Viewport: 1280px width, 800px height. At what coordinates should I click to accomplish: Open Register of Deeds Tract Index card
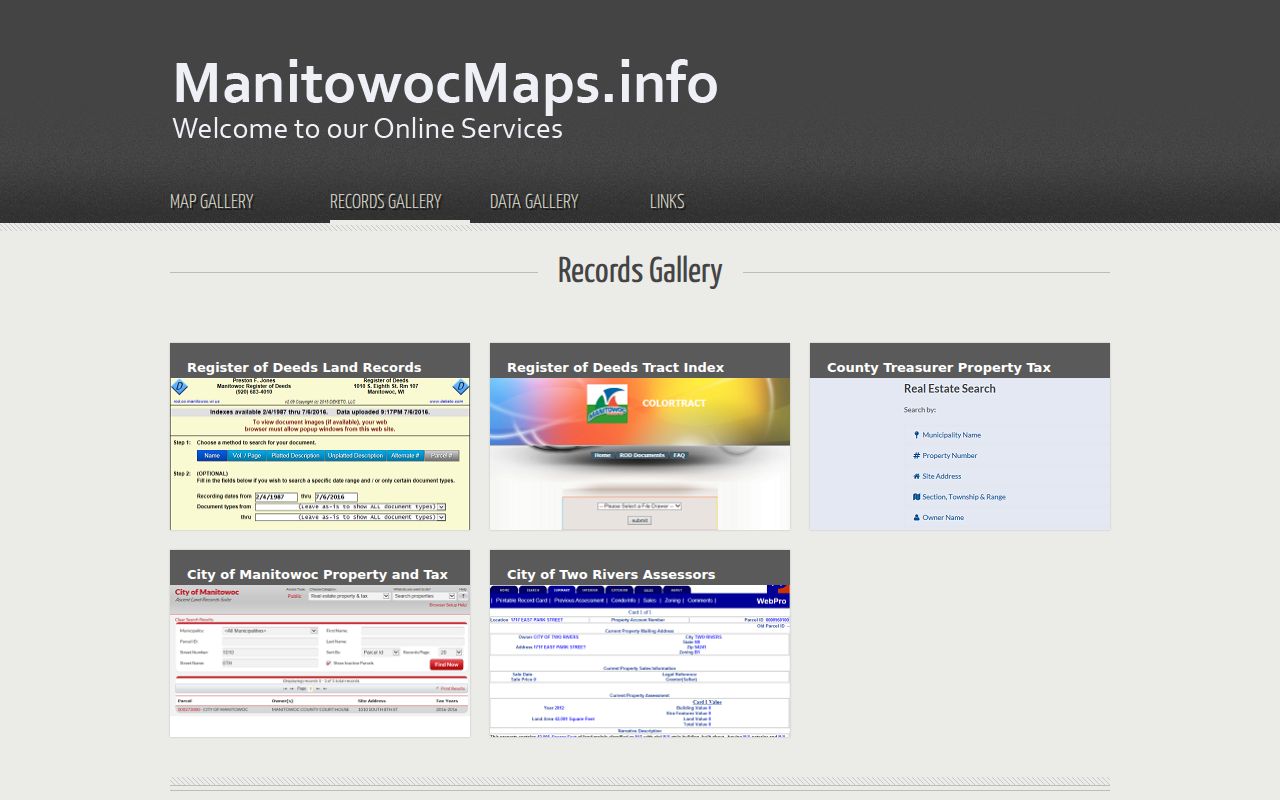pyautogui.click(x=640, y=437)
